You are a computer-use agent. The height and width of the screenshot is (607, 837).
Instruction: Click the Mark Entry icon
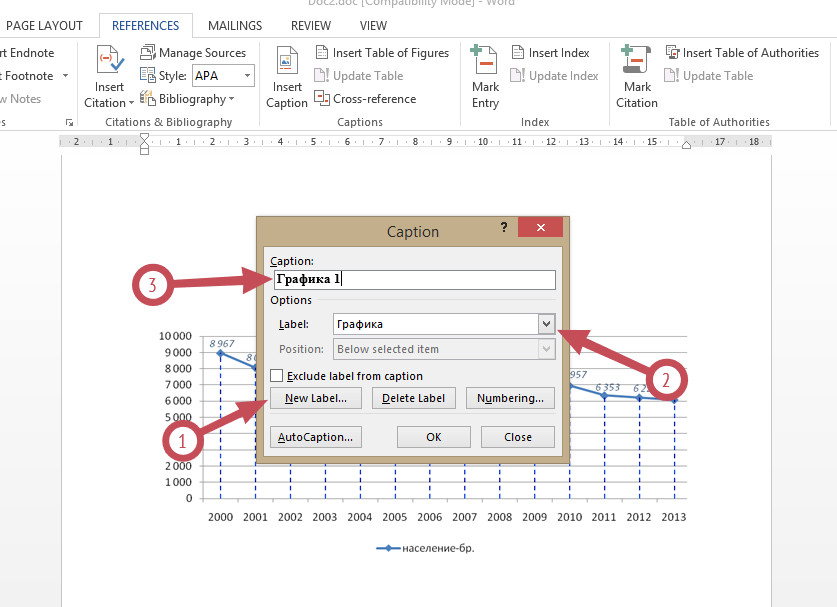coord(485,60)
